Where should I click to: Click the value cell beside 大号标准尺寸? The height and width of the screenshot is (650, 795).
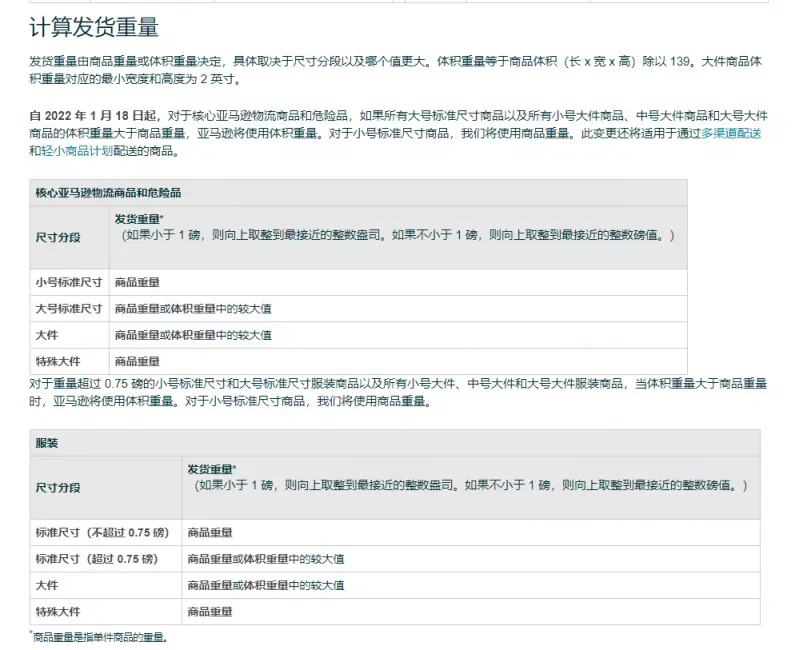click(x=398, y=309)
